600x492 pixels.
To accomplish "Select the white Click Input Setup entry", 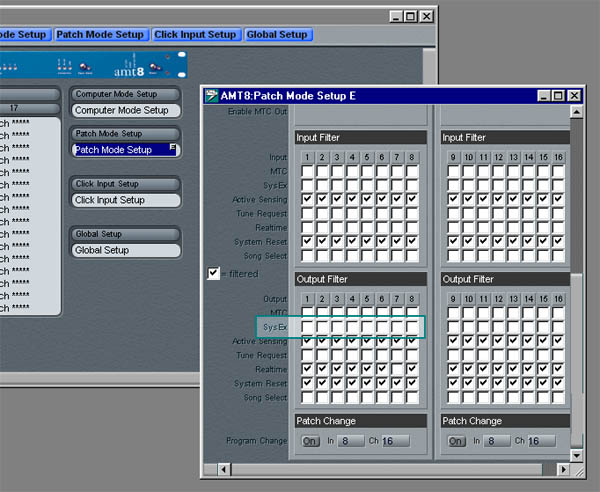I will click(126, 200).
